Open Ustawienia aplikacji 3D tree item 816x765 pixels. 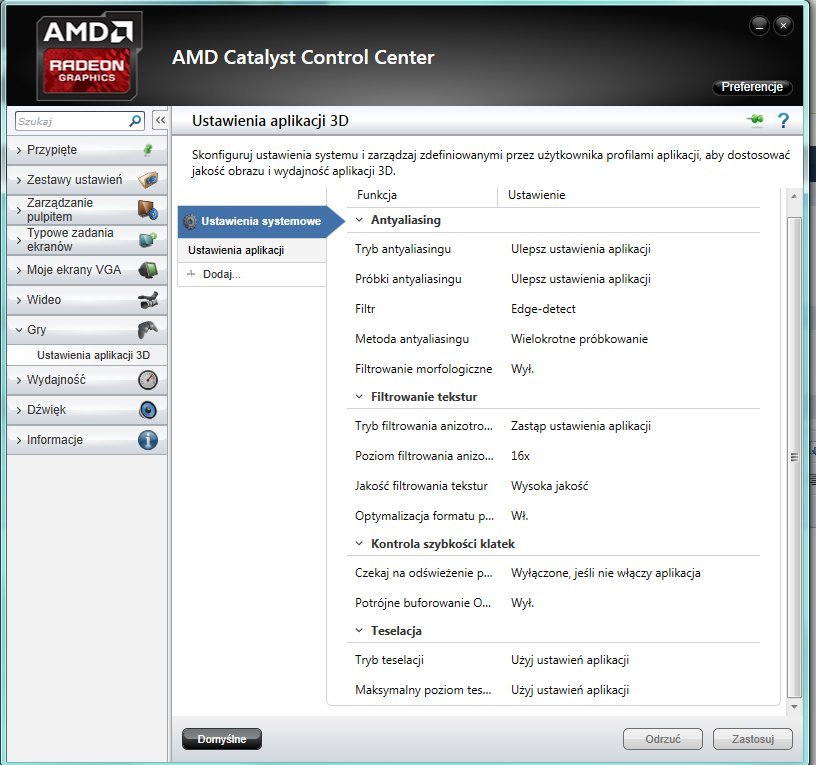[93, 355]
